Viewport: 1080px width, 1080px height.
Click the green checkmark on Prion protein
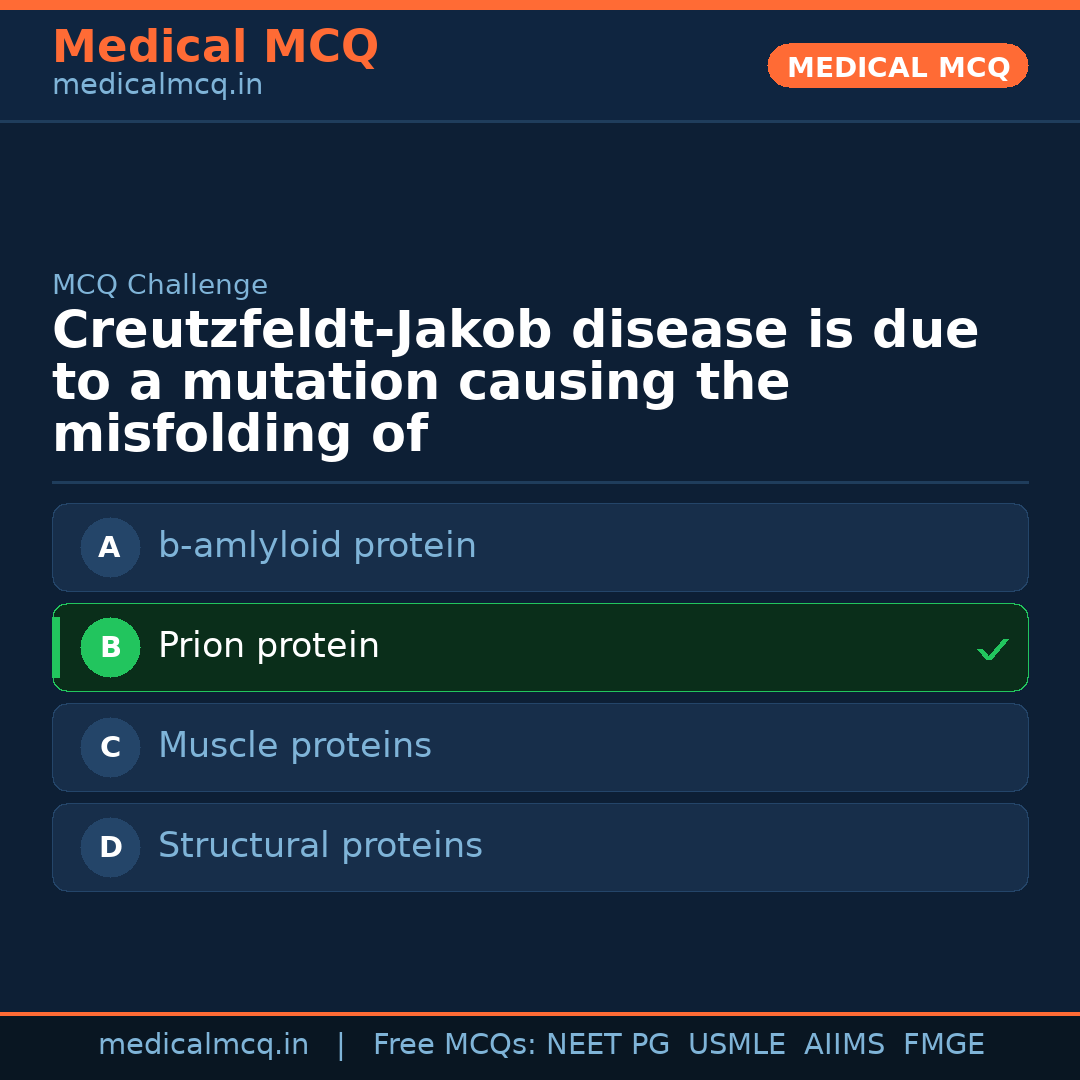993,649
